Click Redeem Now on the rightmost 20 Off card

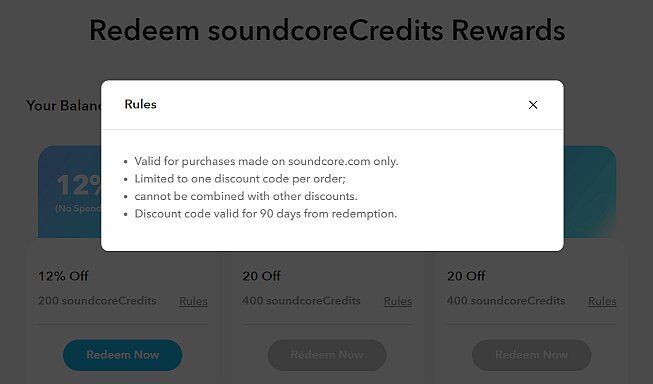[531, 355]
